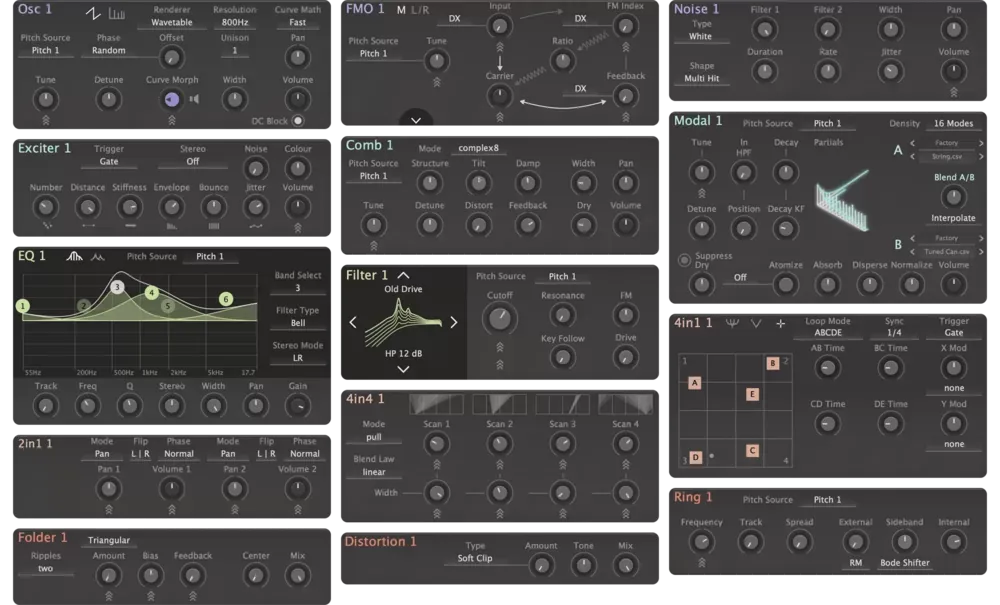Select EQ band node 3 on the curve
Viewport: 1000px width, 605px height.
click(117, 287)
